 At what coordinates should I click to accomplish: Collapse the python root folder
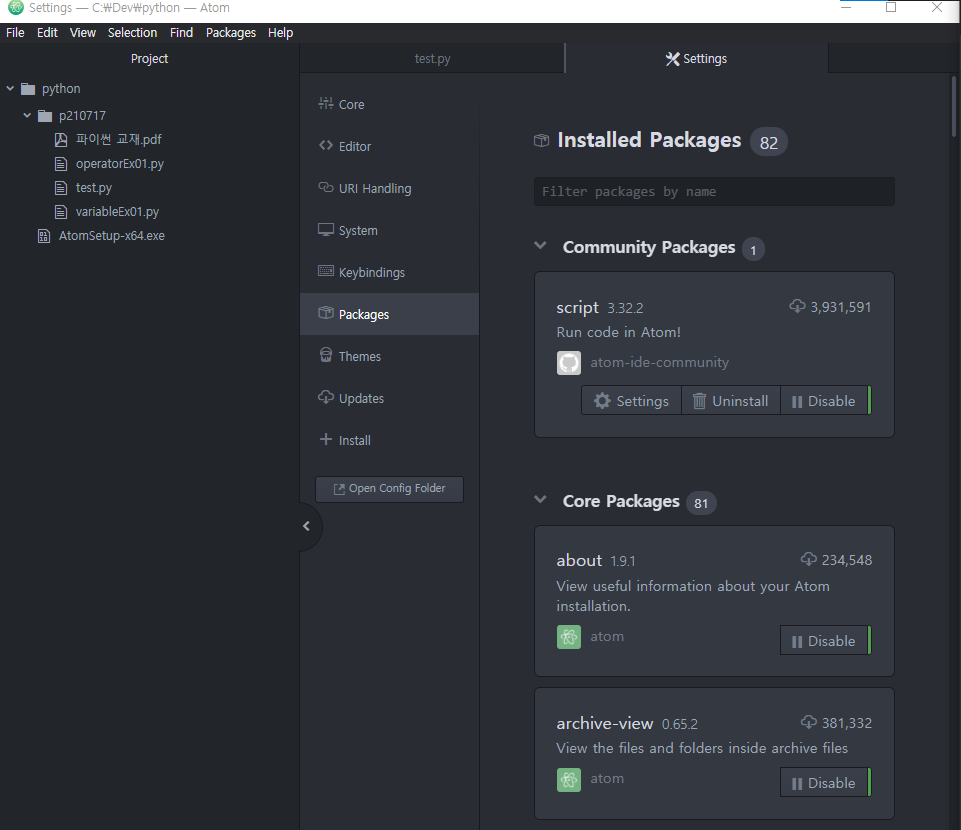click(x=10, y=88)
